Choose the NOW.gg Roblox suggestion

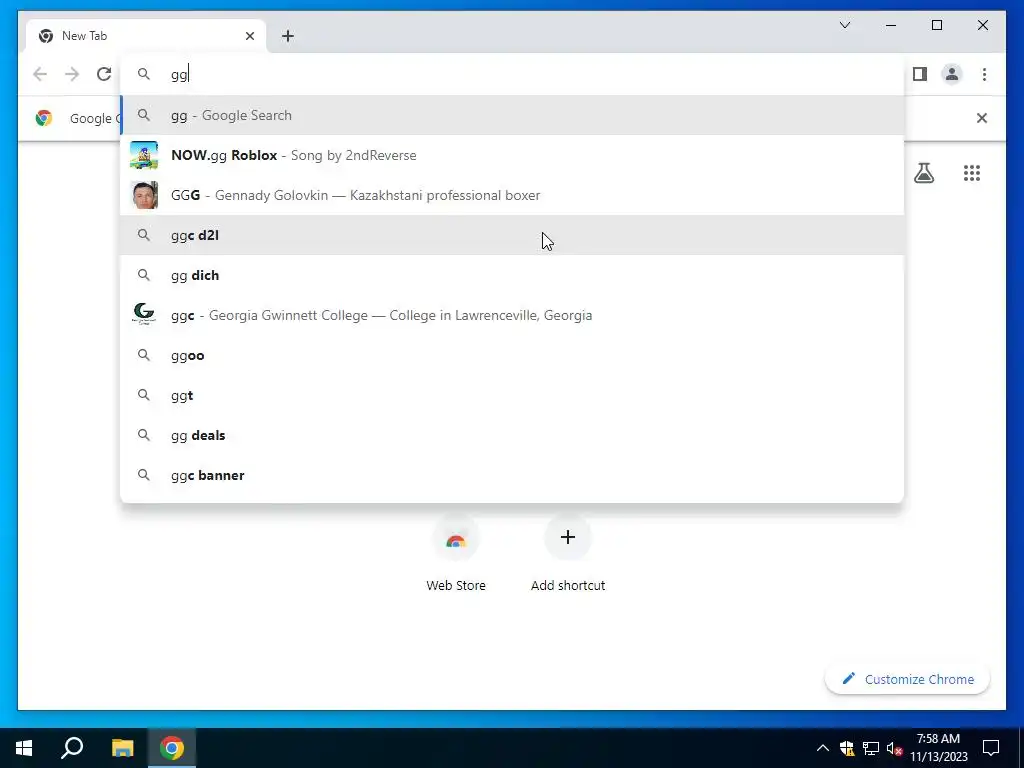tap(512, 155)
